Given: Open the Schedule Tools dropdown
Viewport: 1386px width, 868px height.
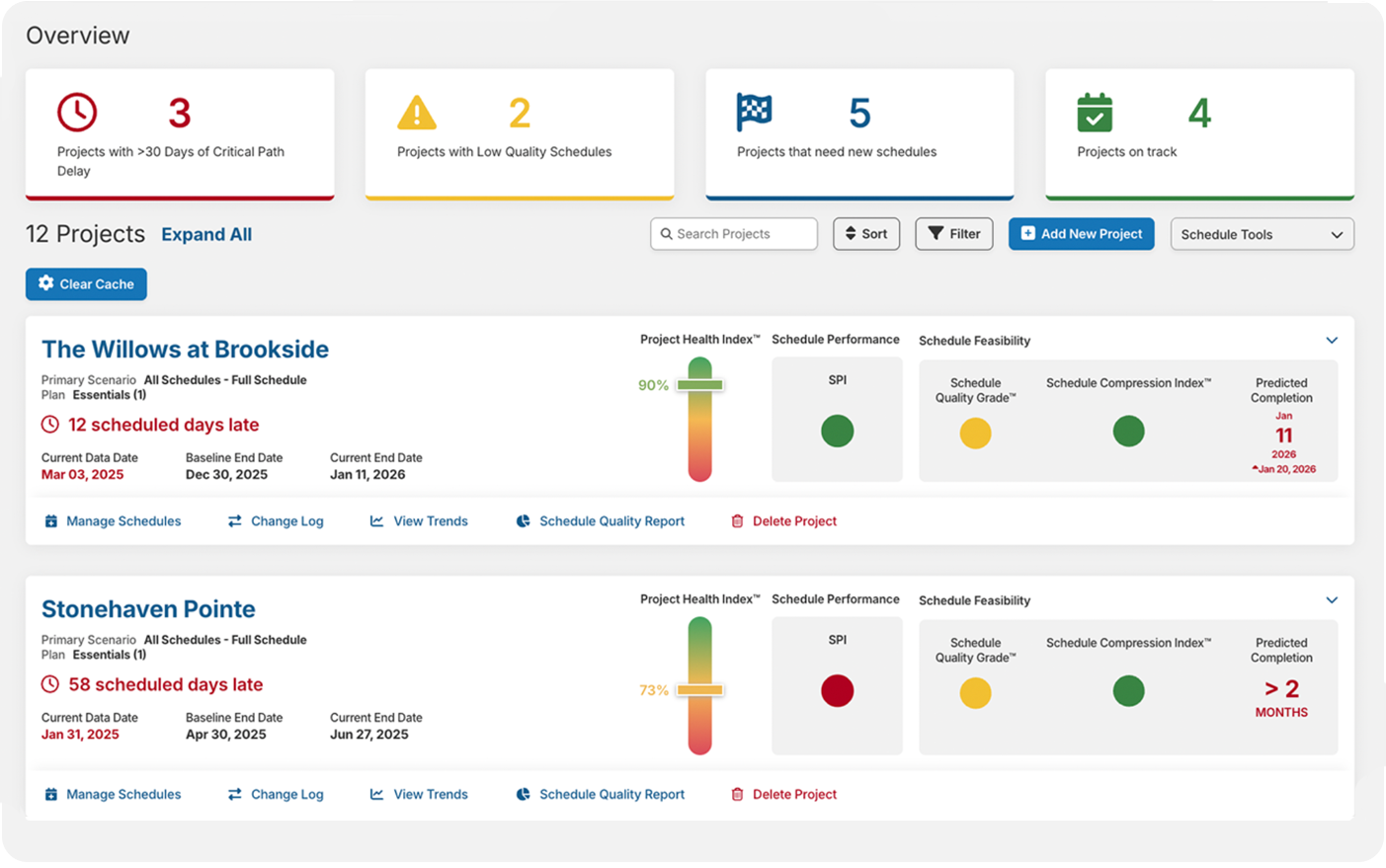Looking at the screenshot, I should pos(1262,234).
